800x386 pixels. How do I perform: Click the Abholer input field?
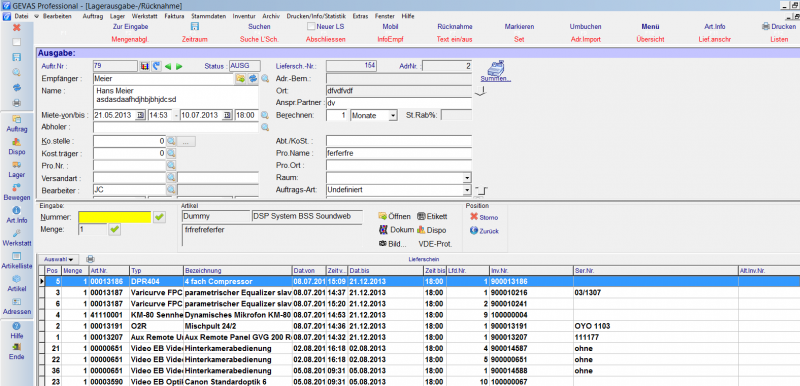coord(177,127)
